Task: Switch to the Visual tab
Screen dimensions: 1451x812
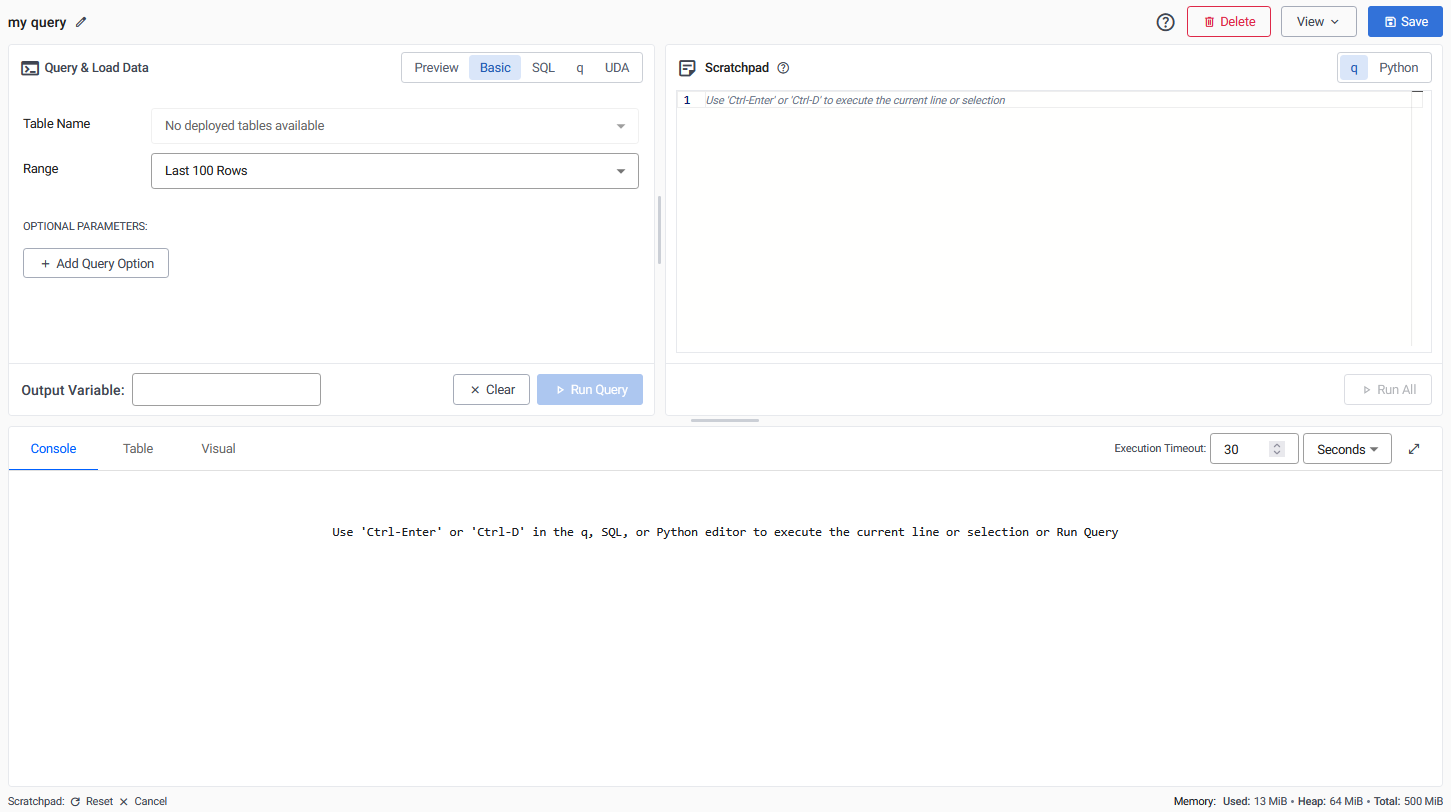Action: (x=218, y=448)
